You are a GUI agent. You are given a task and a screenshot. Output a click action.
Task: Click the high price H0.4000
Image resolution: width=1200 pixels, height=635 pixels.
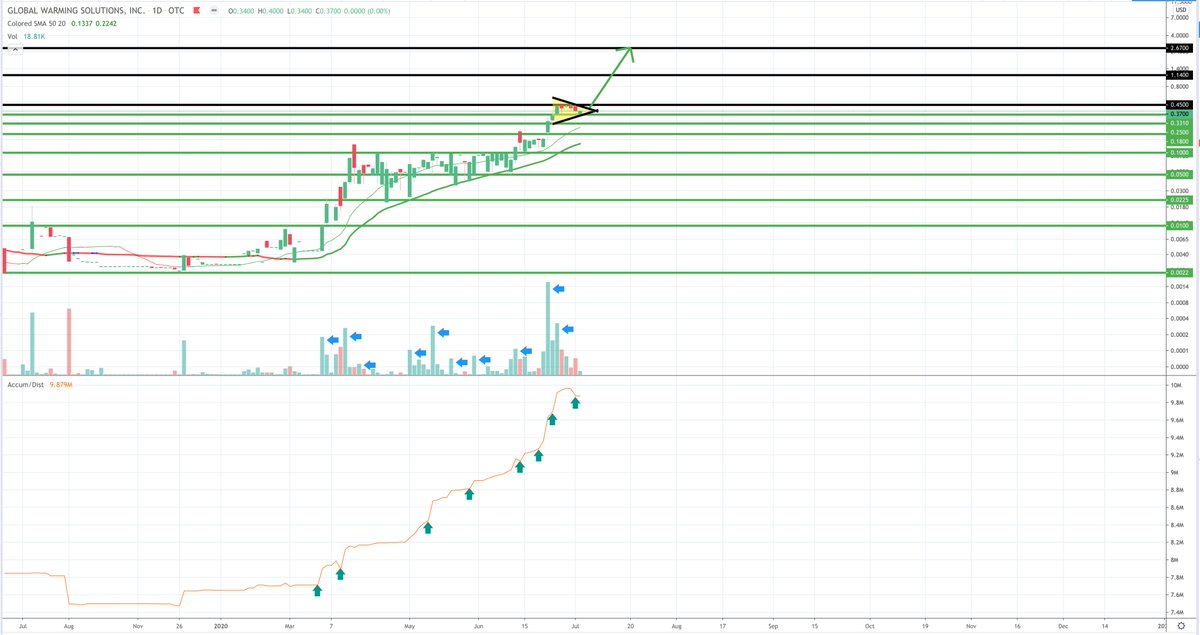(270, 11)
